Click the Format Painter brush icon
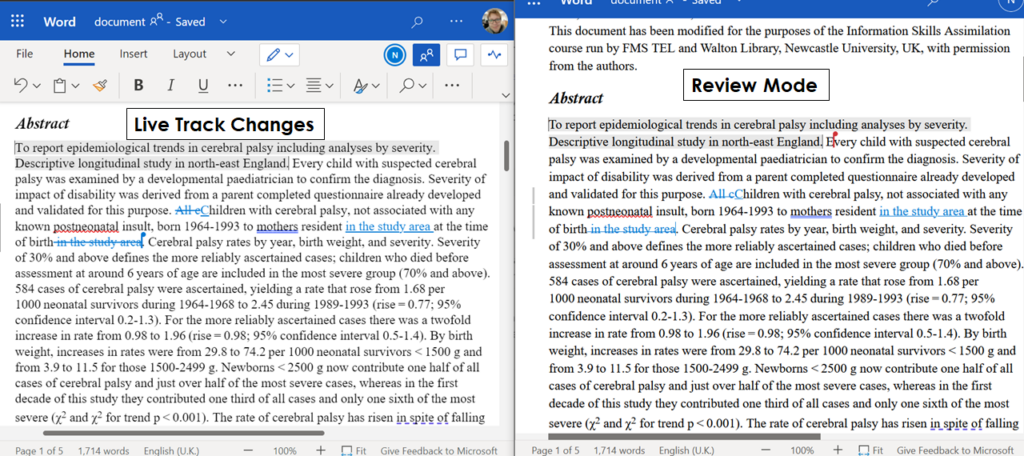1024x456 pixels. point(99,85)
